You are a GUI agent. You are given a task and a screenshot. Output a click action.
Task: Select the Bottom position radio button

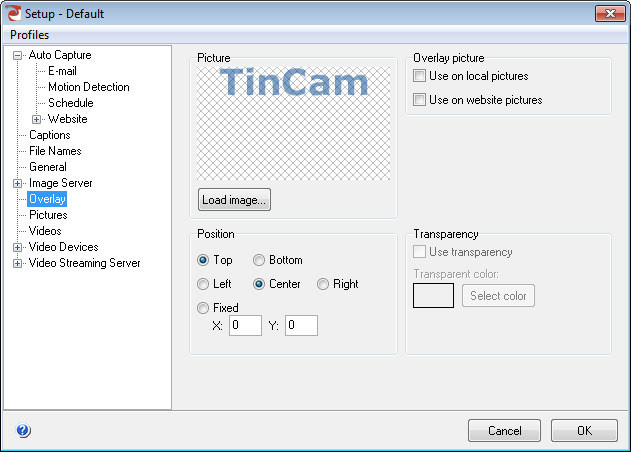[x=259, y=260]
